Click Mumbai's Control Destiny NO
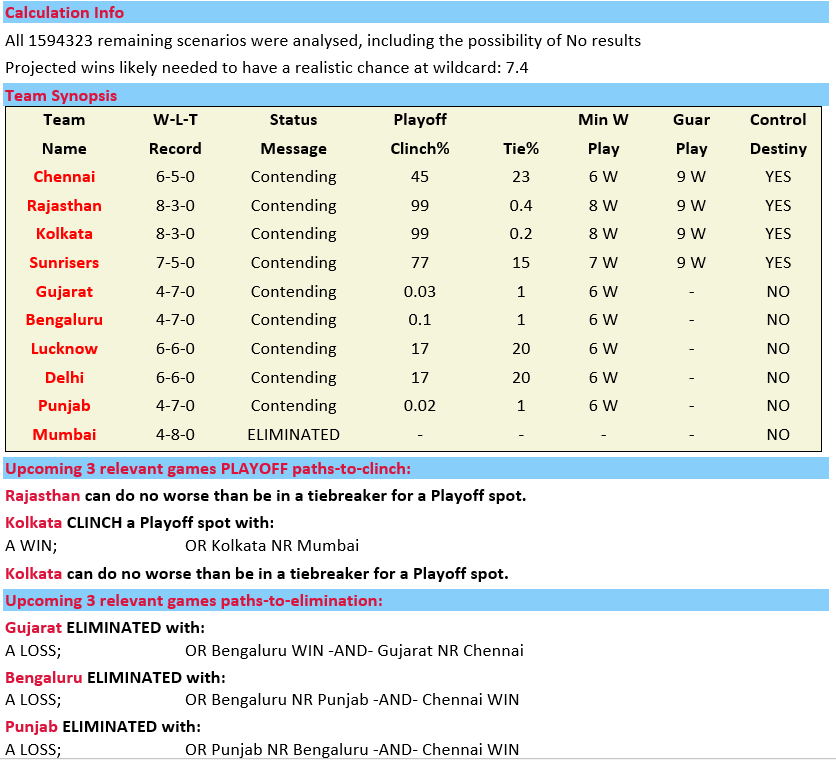Image resolution: width=836 pixels, height=760 pixels. pos(778,434)
